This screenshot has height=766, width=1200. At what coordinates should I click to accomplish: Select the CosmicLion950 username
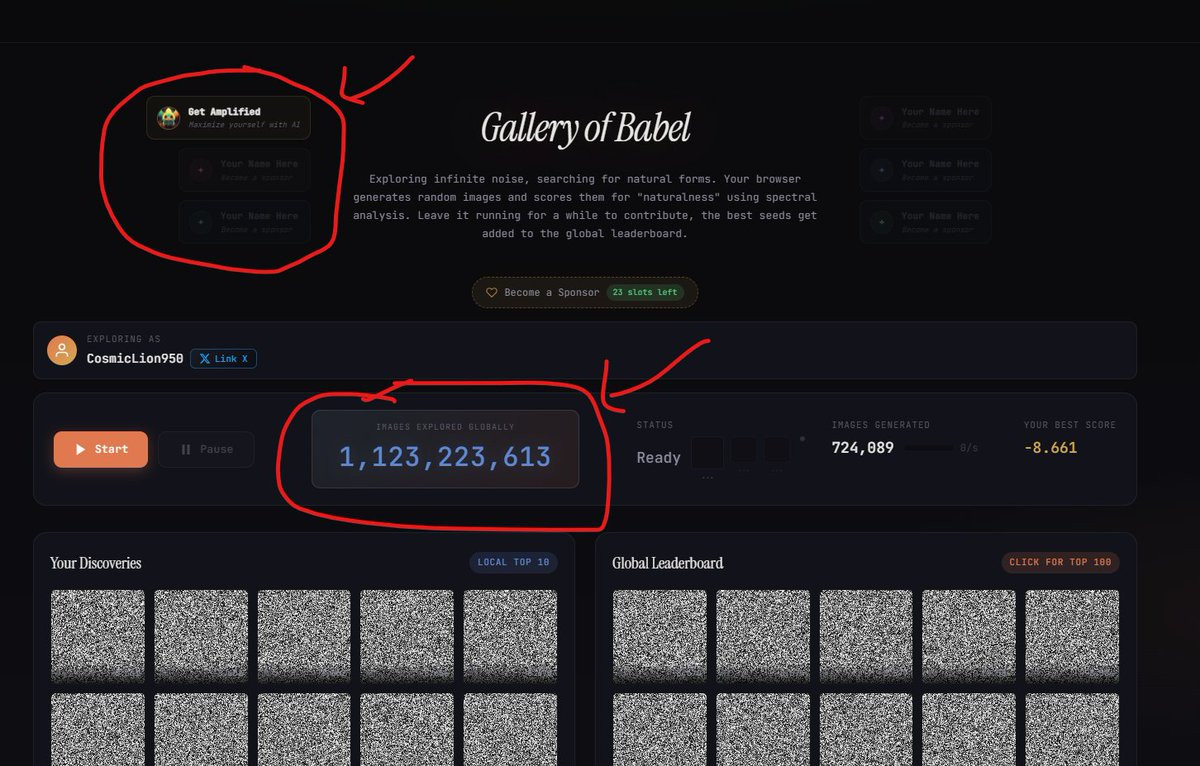(135, 358)
